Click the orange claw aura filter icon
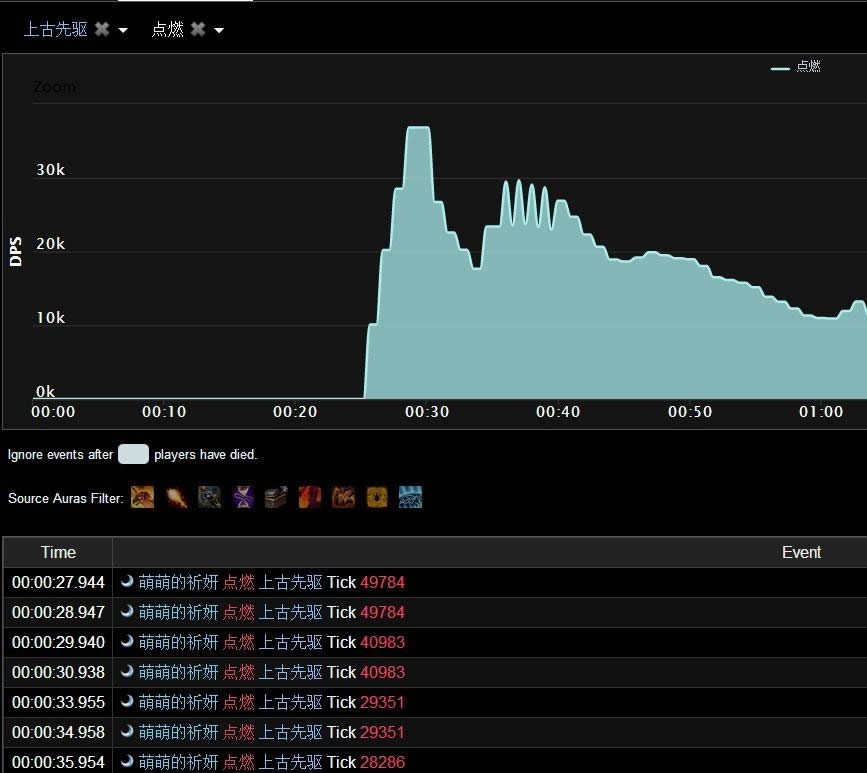Screen dimensions: 867x773 pos(143,497)
